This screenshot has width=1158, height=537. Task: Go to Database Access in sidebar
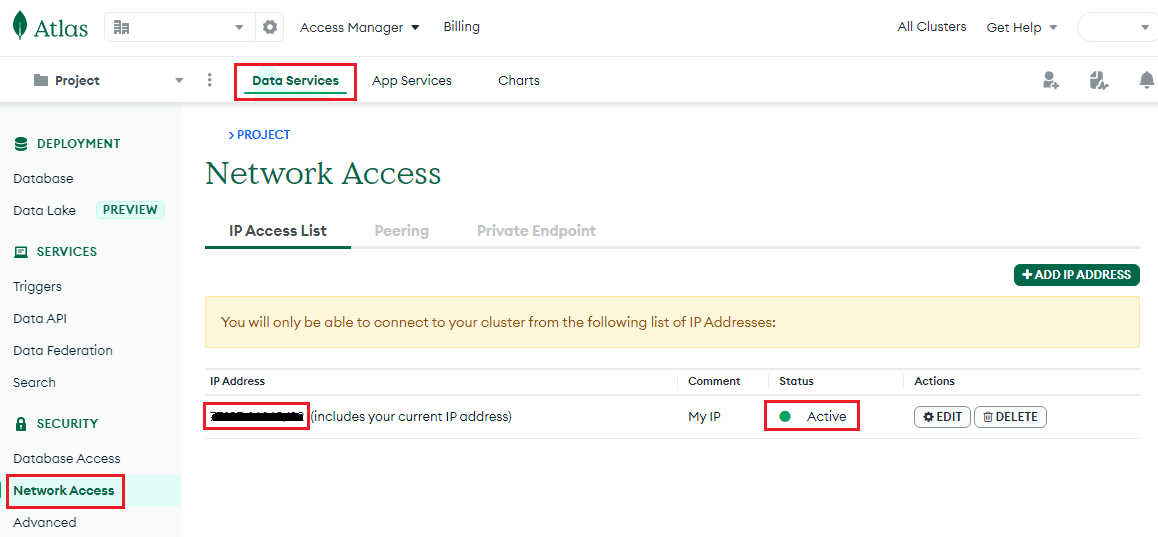tap(67, 458)
